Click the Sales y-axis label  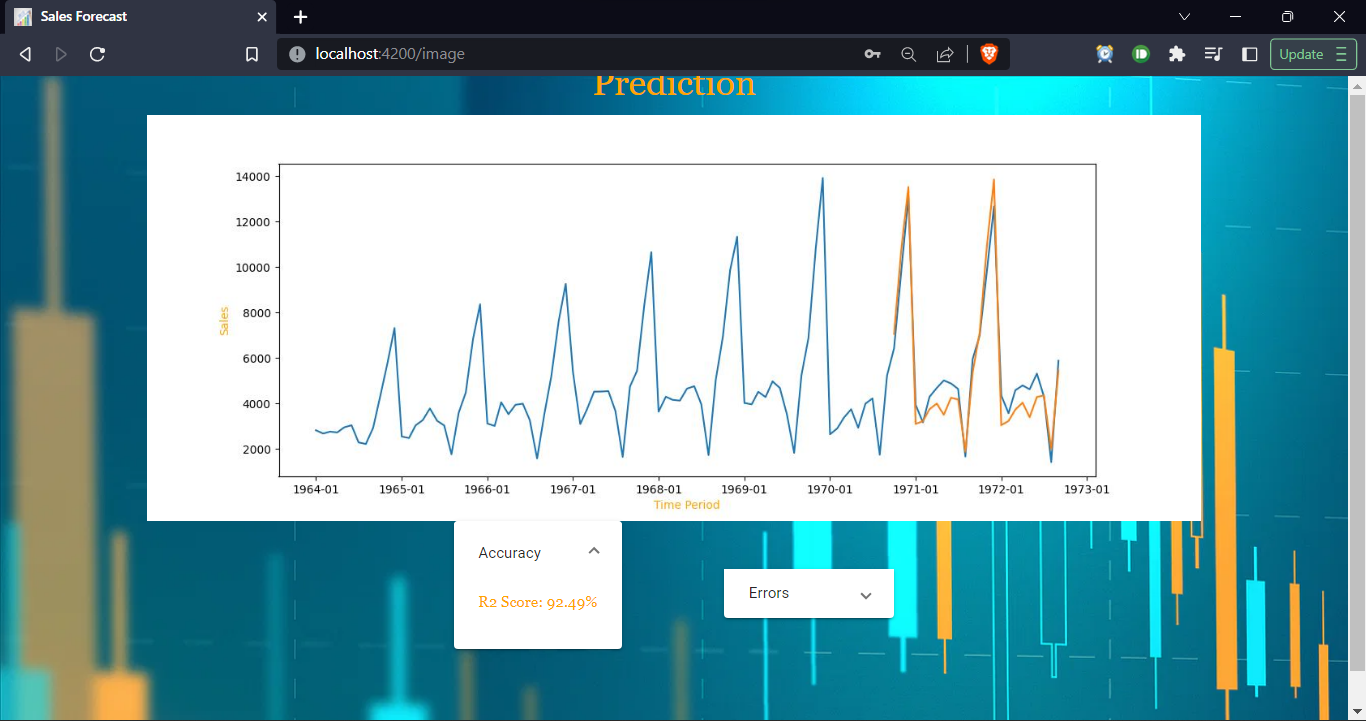click(x=224, y=321)
